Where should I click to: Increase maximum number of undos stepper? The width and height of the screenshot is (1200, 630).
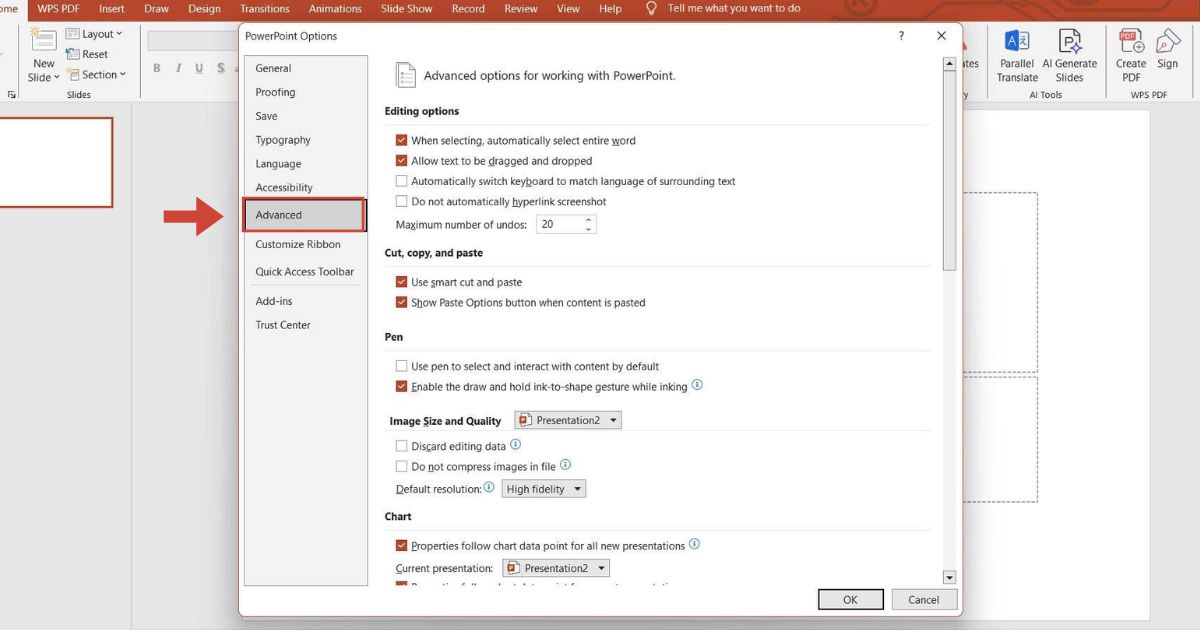point(588,219)
